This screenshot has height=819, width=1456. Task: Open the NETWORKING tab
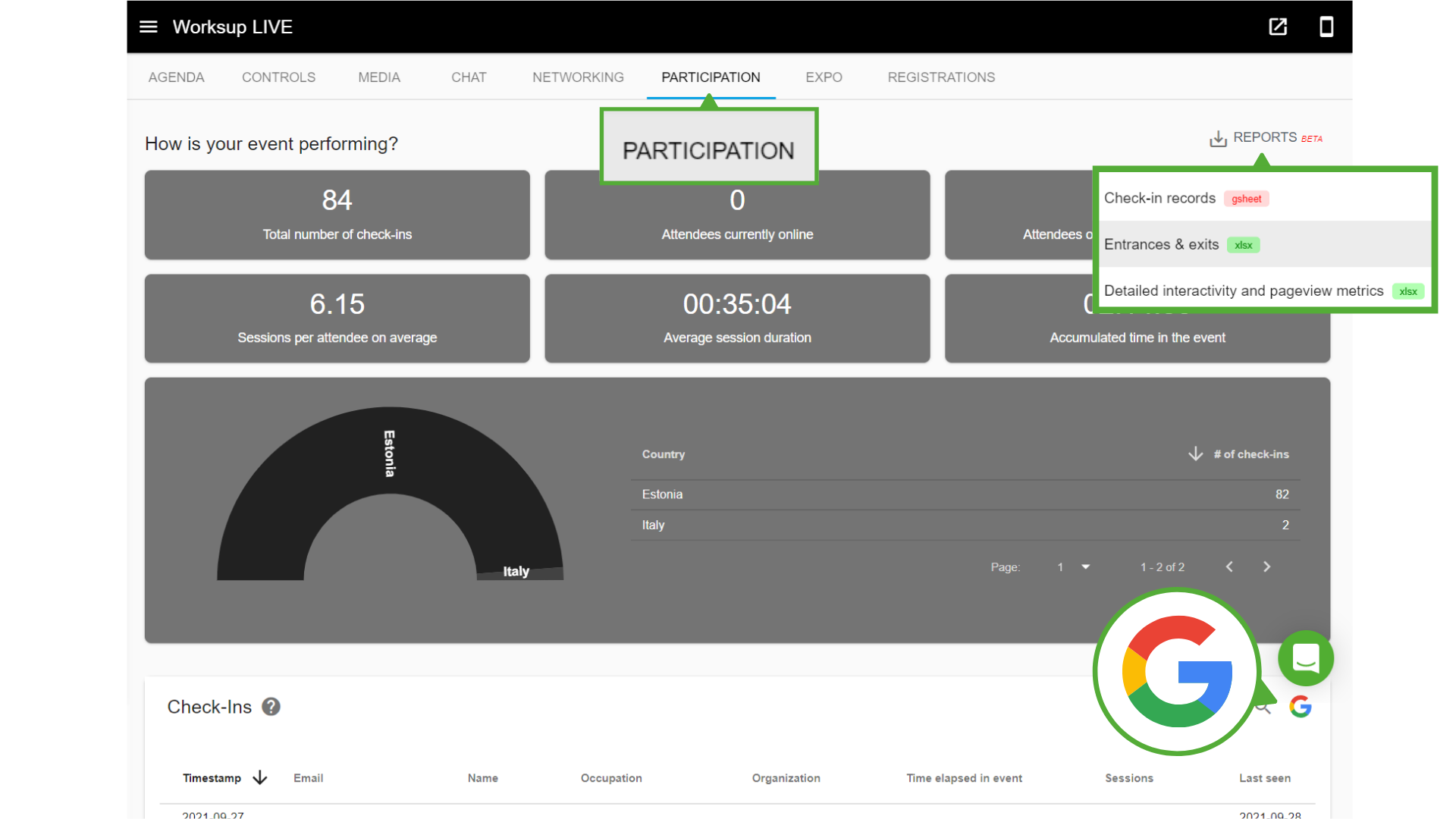click(x=578, y=77)
